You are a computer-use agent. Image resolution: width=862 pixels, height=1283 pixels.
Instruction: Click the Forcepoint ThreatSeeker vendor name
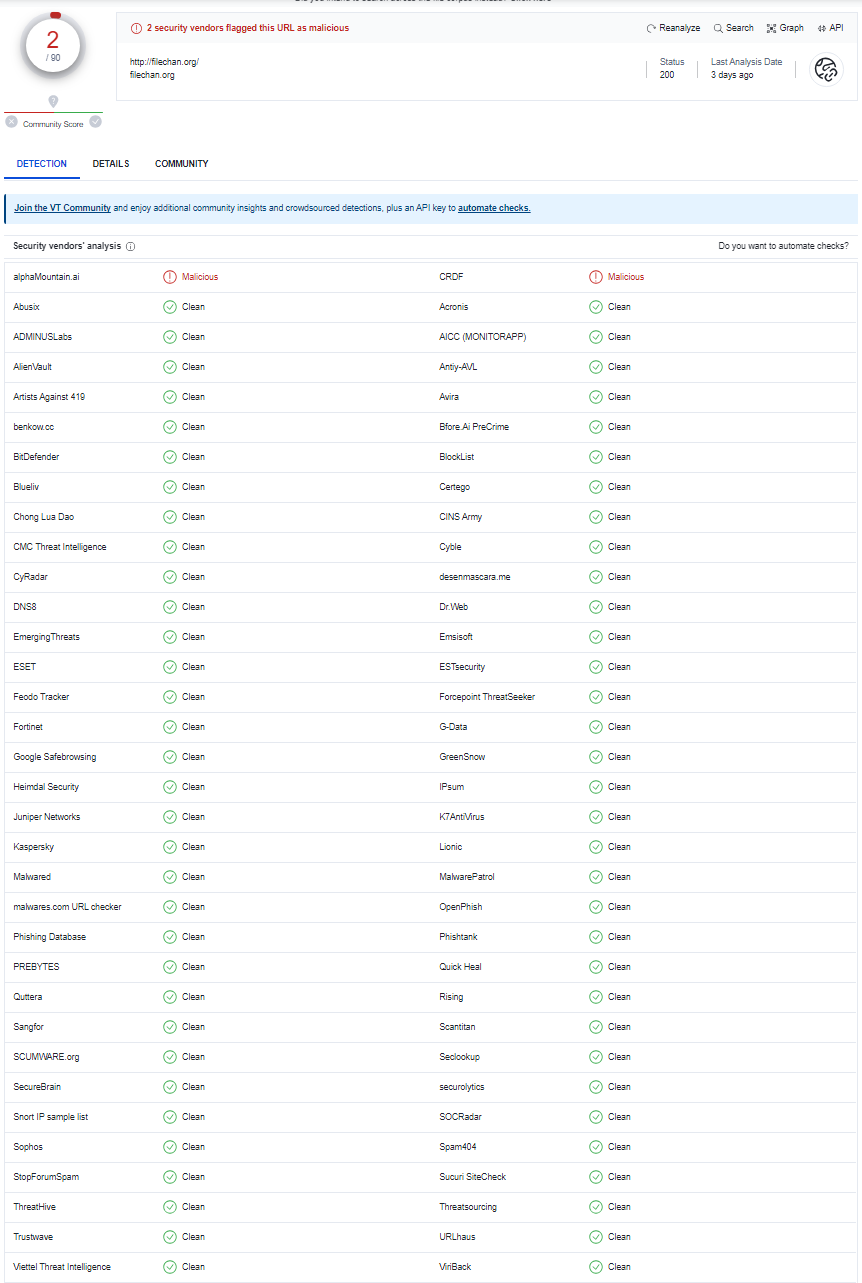(487, 697)
